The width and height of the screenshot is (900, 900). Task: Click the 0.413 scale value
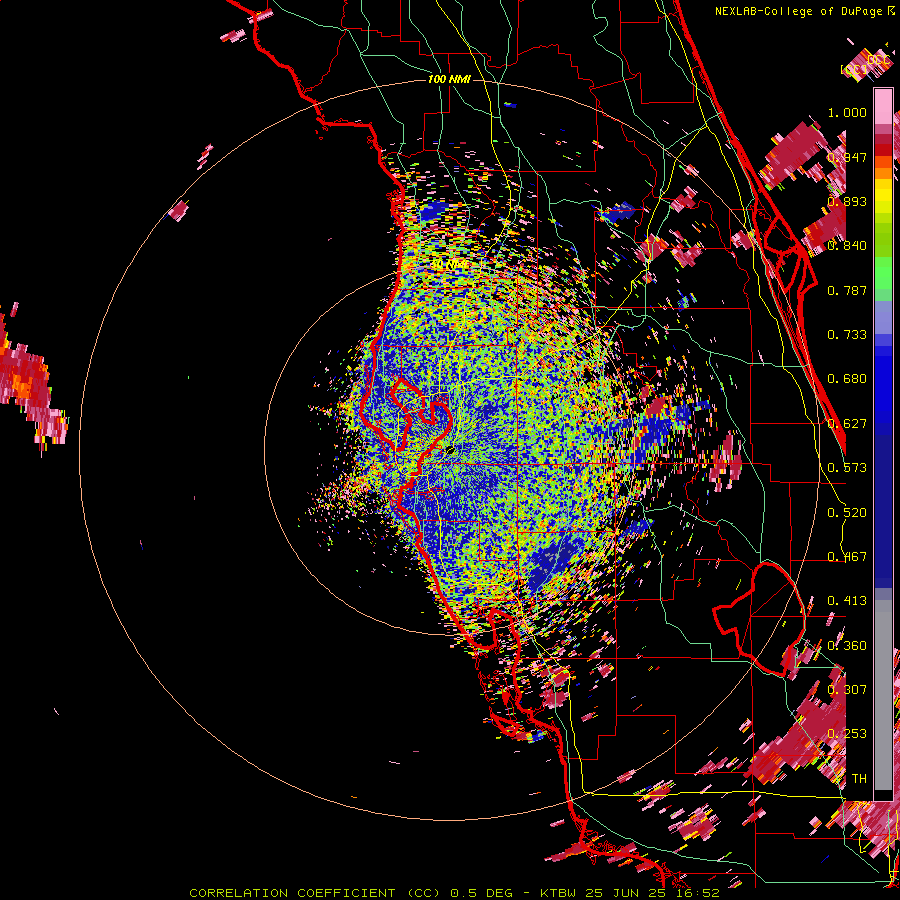pos(847,601)
